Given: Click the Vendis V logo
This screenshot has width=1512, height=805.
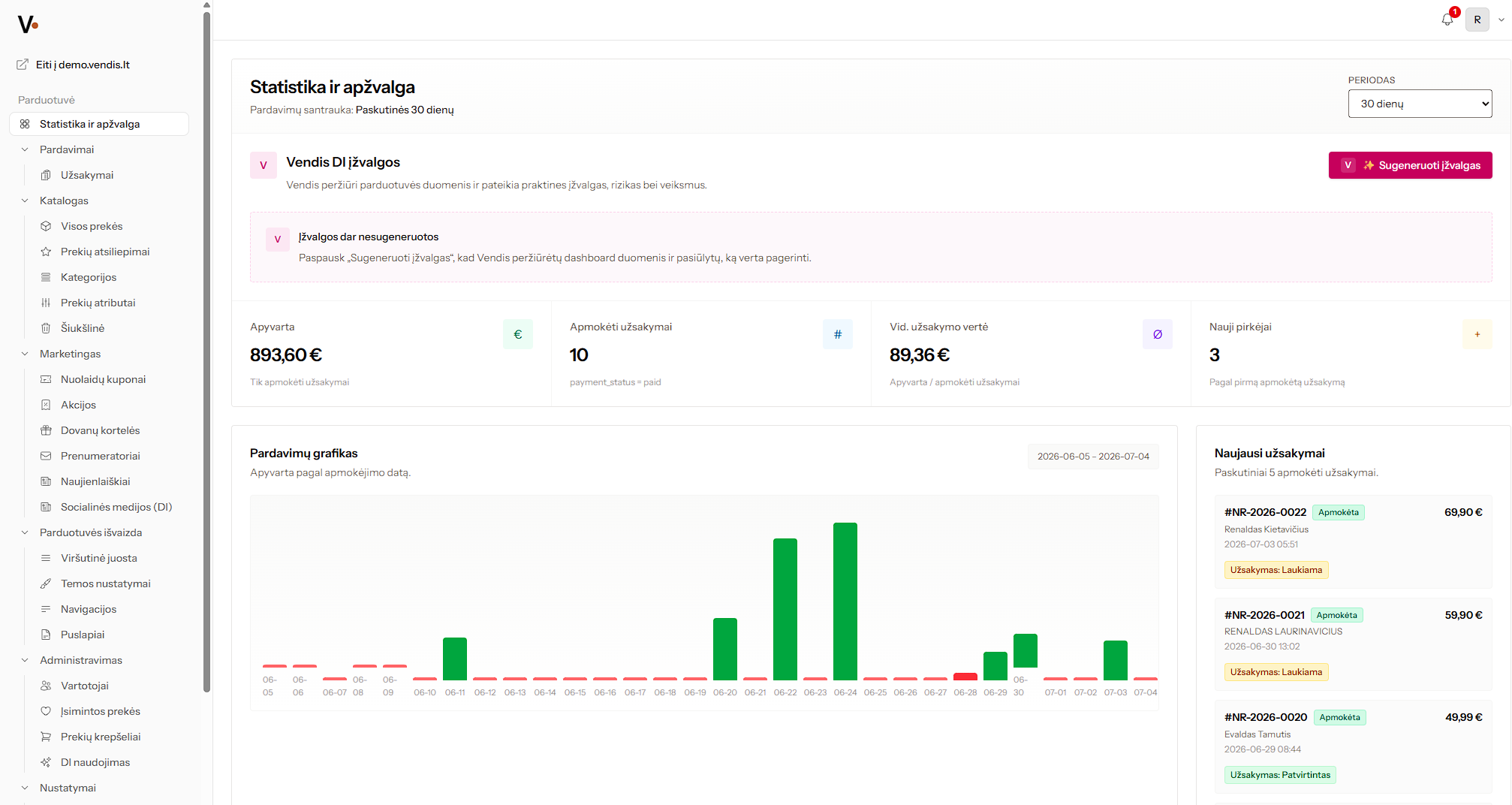Looking at the screenshot, I should [28, 25].
